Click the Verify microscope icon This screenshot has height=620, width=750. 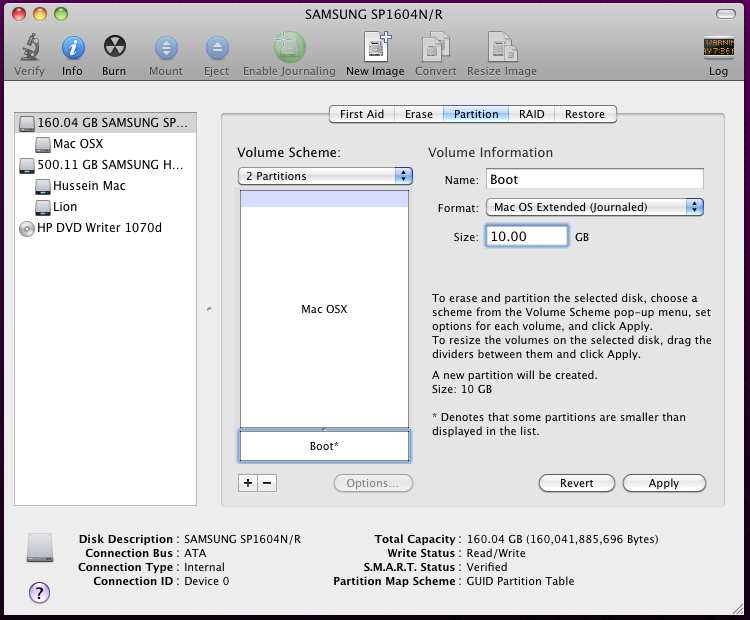[x=30, y=47]
